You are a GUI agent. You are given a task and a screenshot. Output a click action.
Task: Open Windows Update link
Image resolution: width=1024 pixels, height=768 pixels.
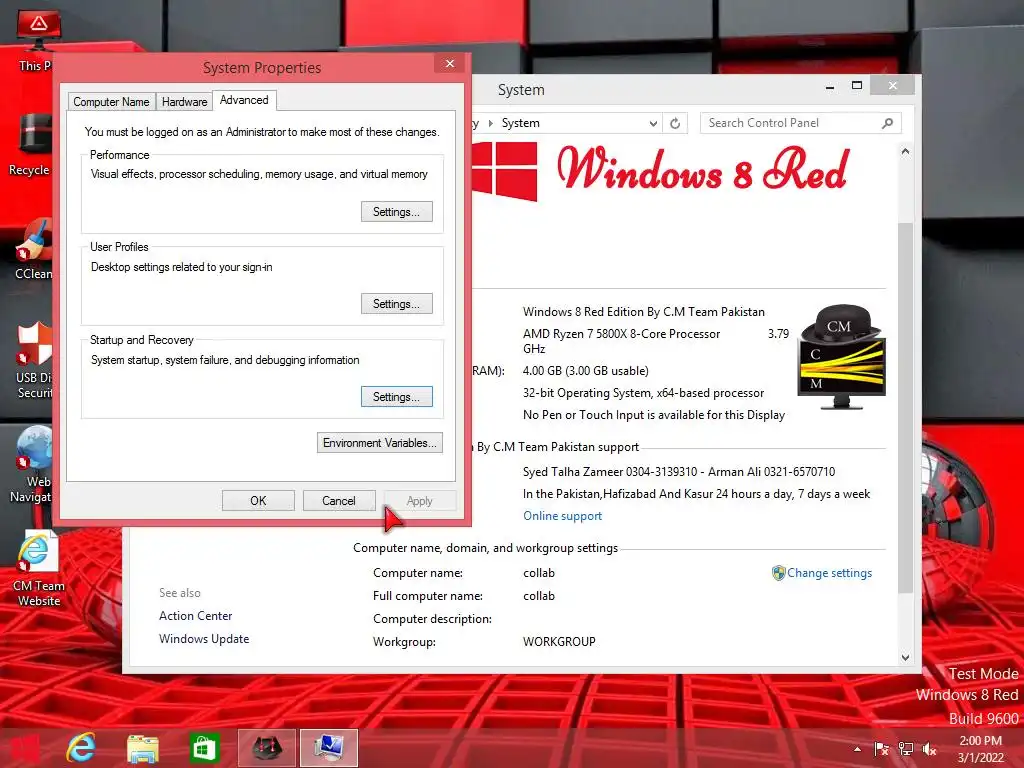tap(204, 639)
